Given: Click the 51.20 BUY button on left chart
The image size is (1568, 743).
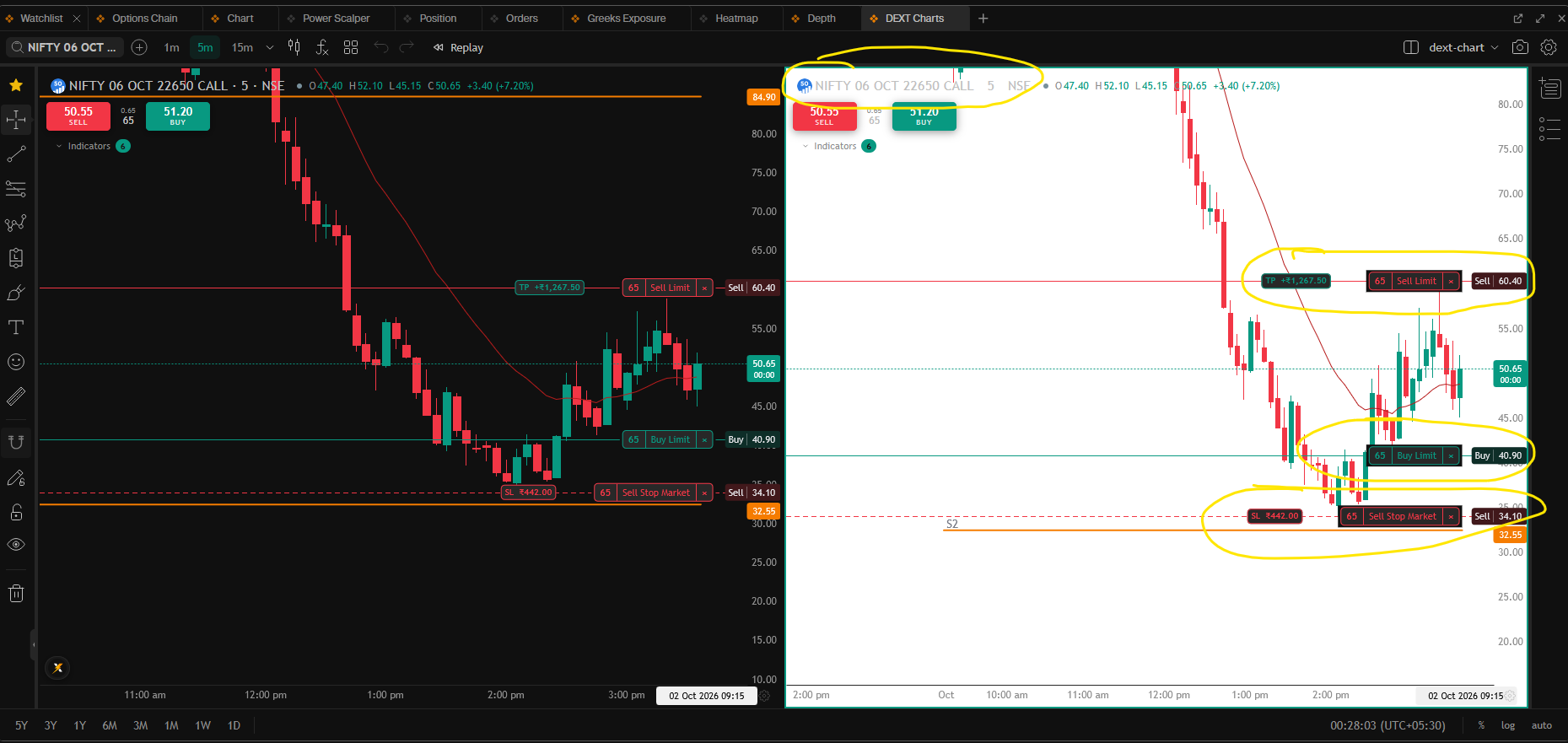Looking at the screenshot, I should tap(178, 116).
